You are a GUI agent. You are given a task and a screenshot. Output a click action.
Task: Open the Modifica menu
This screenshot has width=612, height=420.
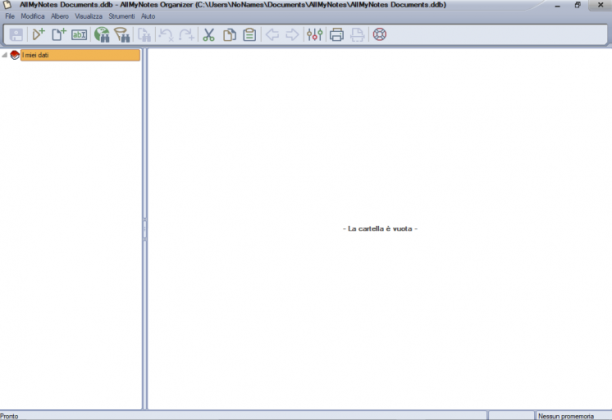pyautogui.click(x=33, y=16)
